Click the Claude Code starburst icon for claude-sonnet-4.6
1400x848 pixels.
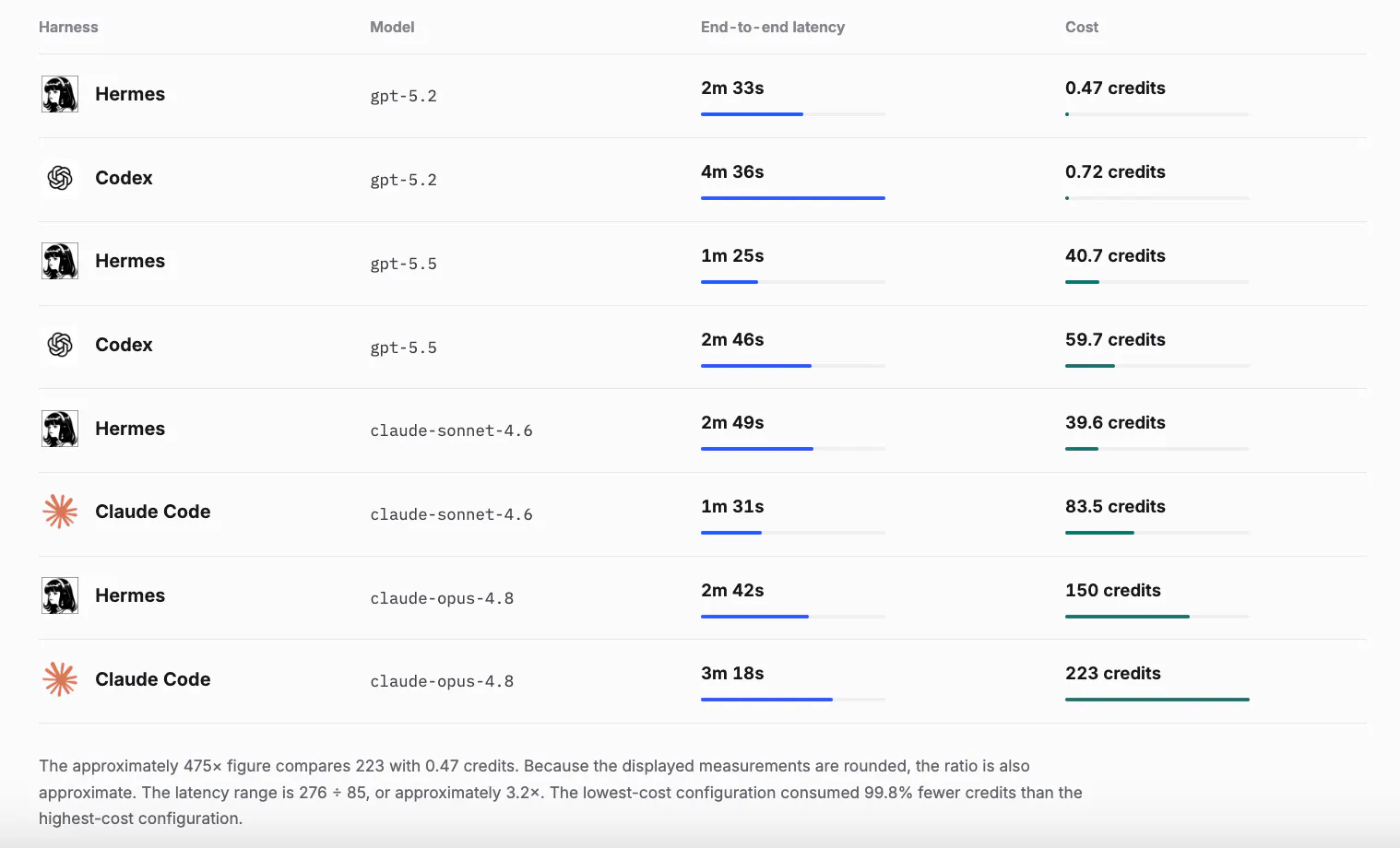coord(60,512)
